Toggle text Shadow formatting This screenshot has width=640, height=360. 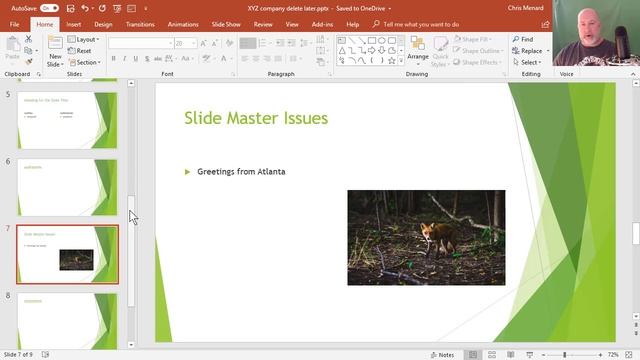[x=147, y=59]
